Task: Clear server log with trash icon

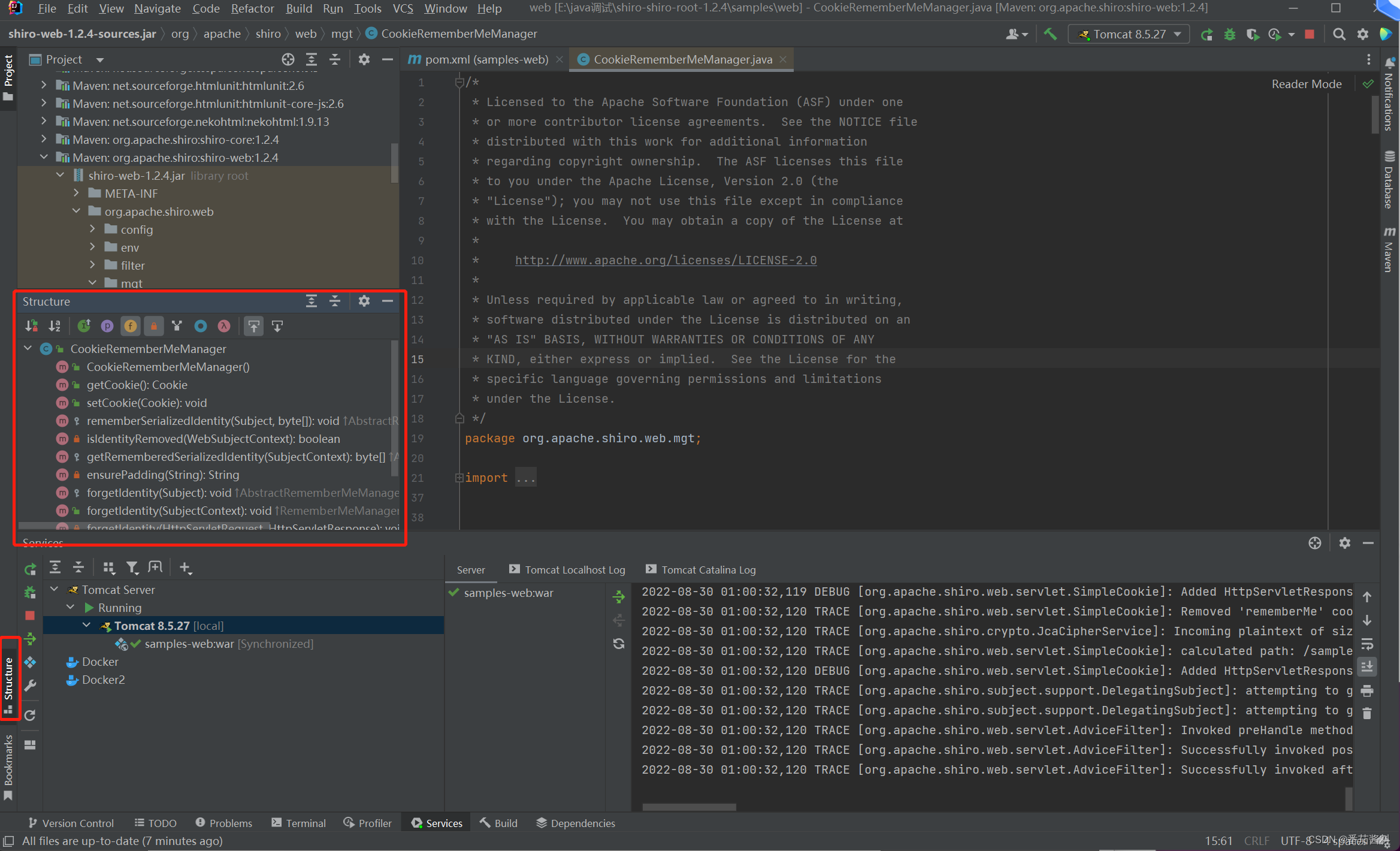Action: point(1367,713)
